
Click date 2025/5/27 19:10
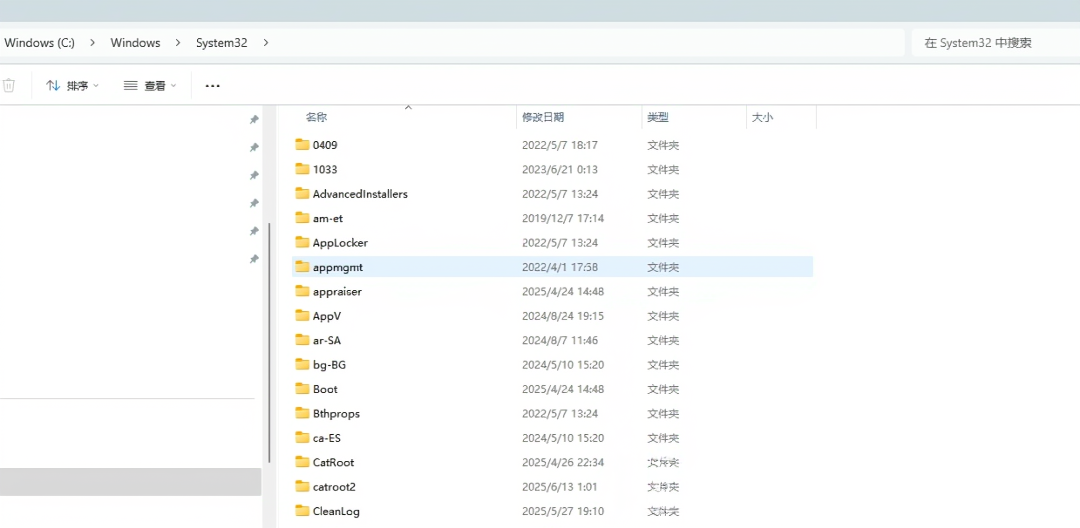[563, 511]
